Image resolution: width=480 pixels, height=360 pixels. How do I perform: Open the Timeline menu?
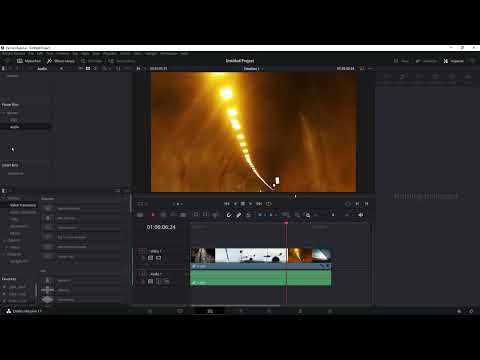tap(62, 54)
